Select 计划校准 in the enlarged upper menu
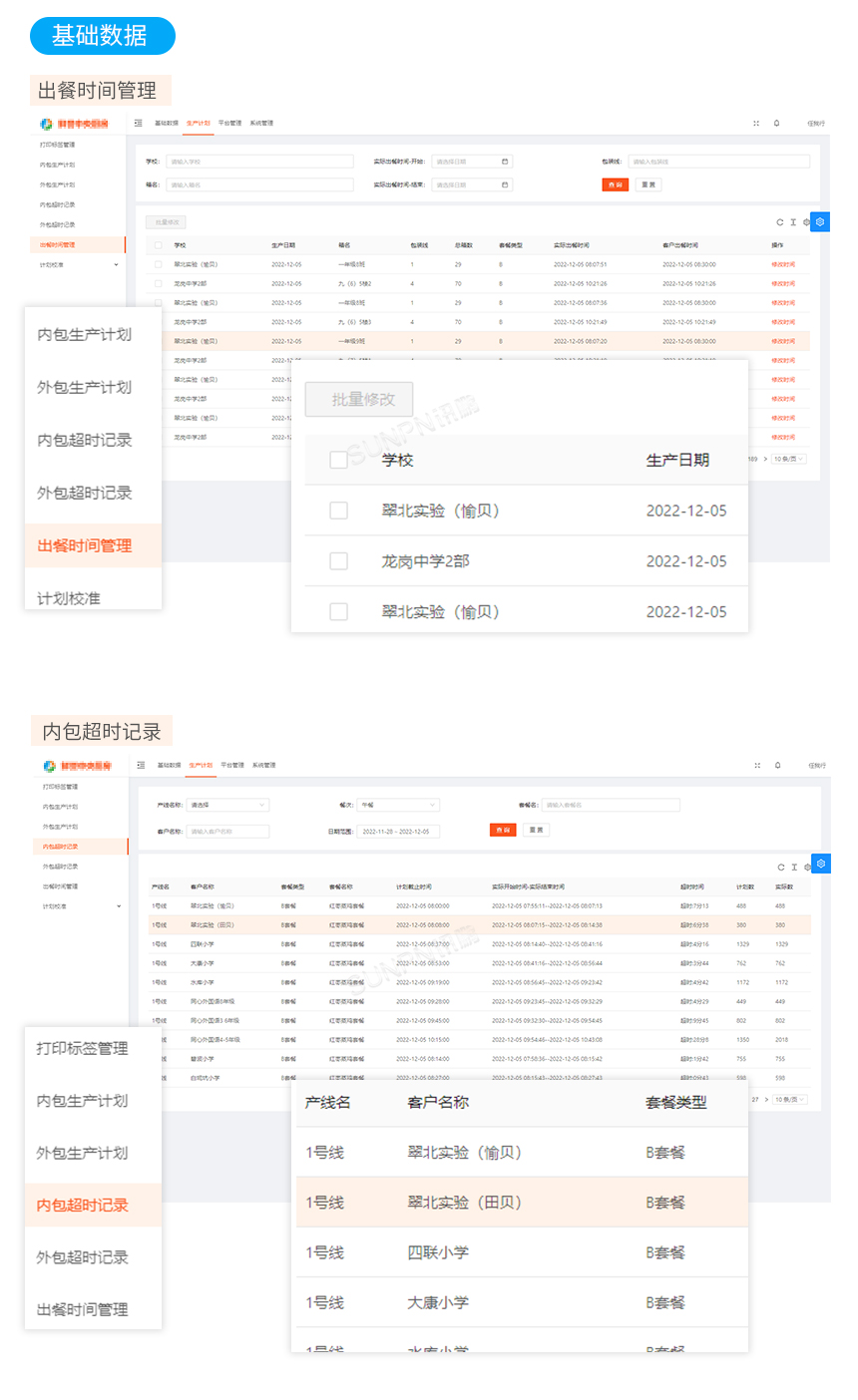Image resolution: width=858 pixels, height=1400 pixels. click(69, 598)
